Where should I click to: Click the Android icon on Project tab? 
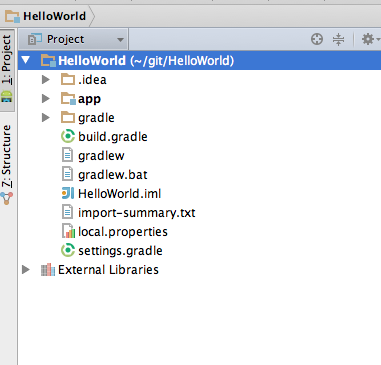(7, 97)
